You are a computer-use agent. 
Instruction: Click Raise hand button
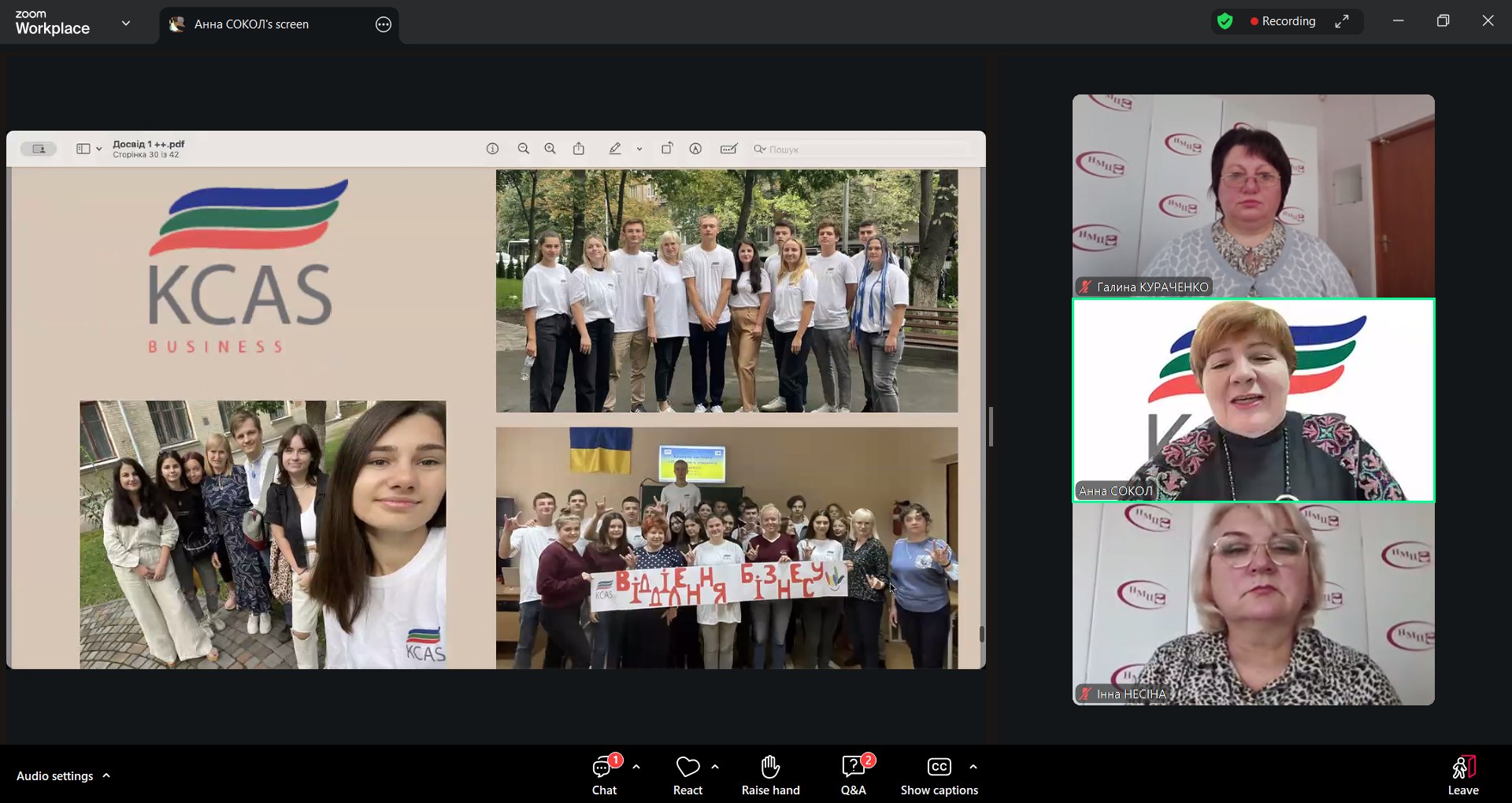click(x=770, y=775)
